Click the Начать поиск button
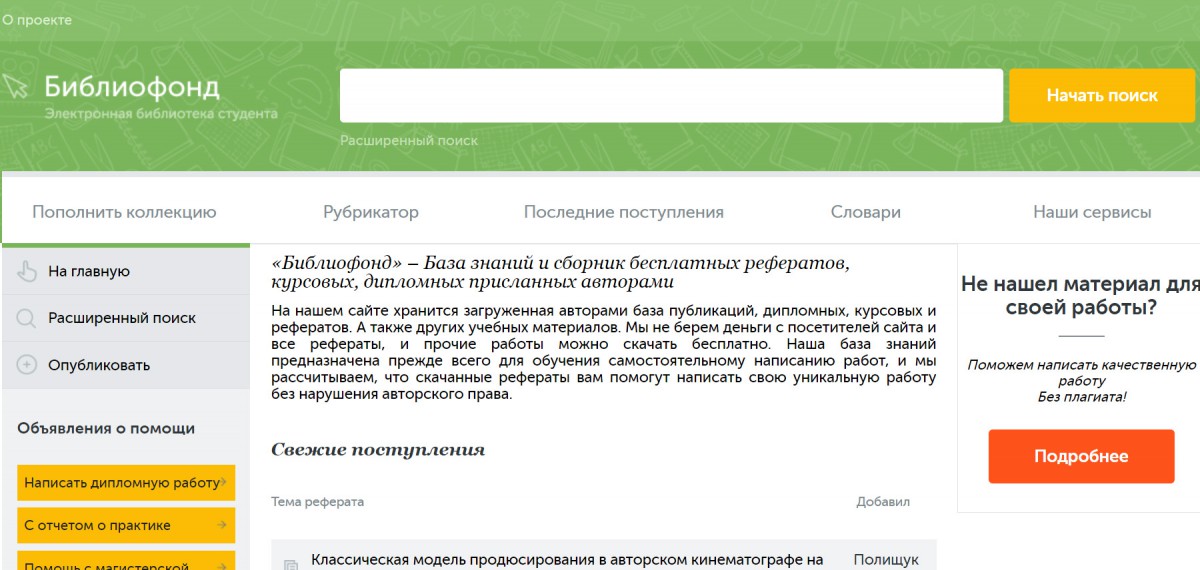Image resolution: width=1200 pixels, height=570 pixels. click(x=1102, y=95)
